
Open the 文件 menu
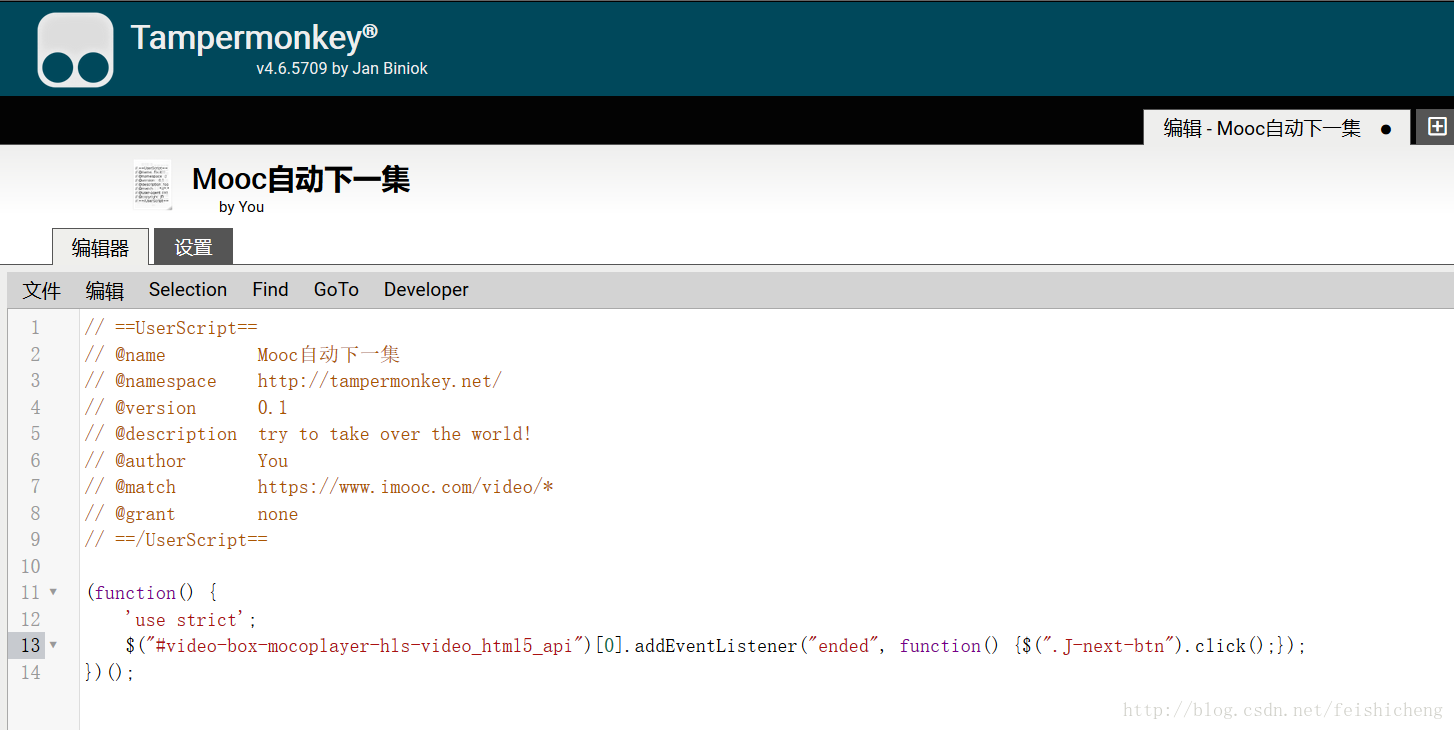pos(42,290)
